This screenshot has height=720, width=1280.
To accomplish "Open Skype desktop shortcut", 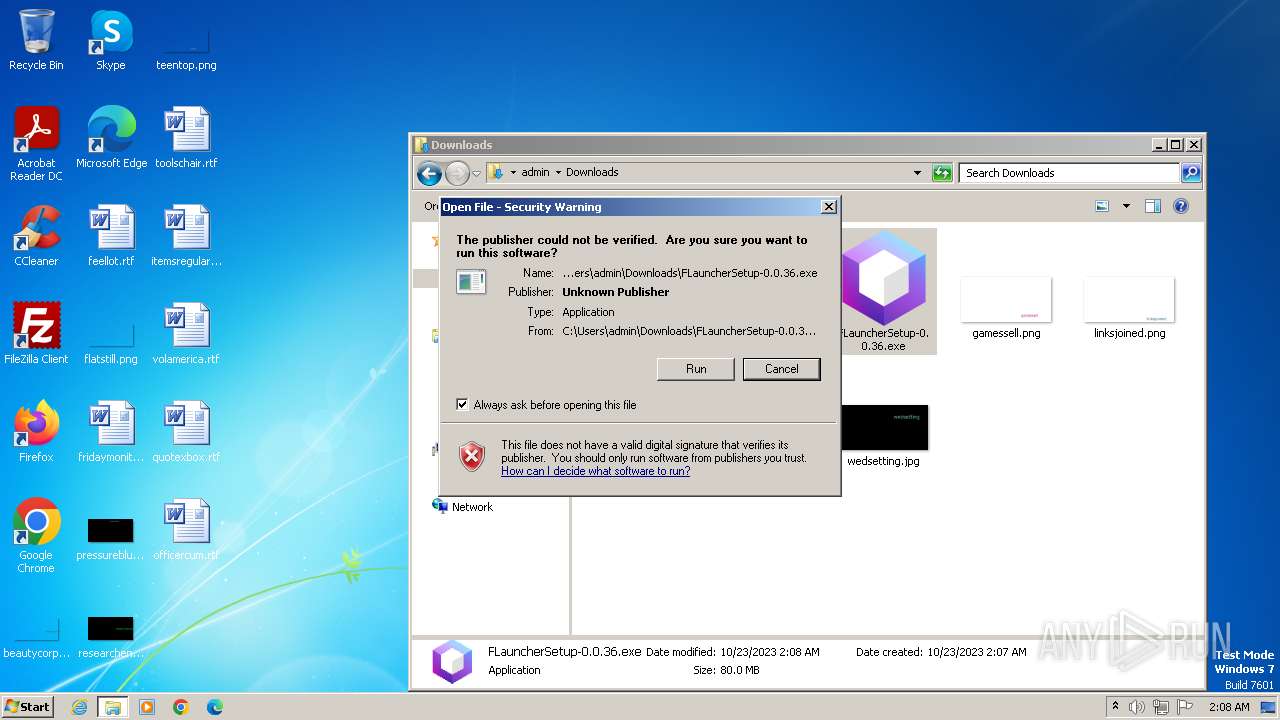I will pyautogui.click(x=110, y=40).
